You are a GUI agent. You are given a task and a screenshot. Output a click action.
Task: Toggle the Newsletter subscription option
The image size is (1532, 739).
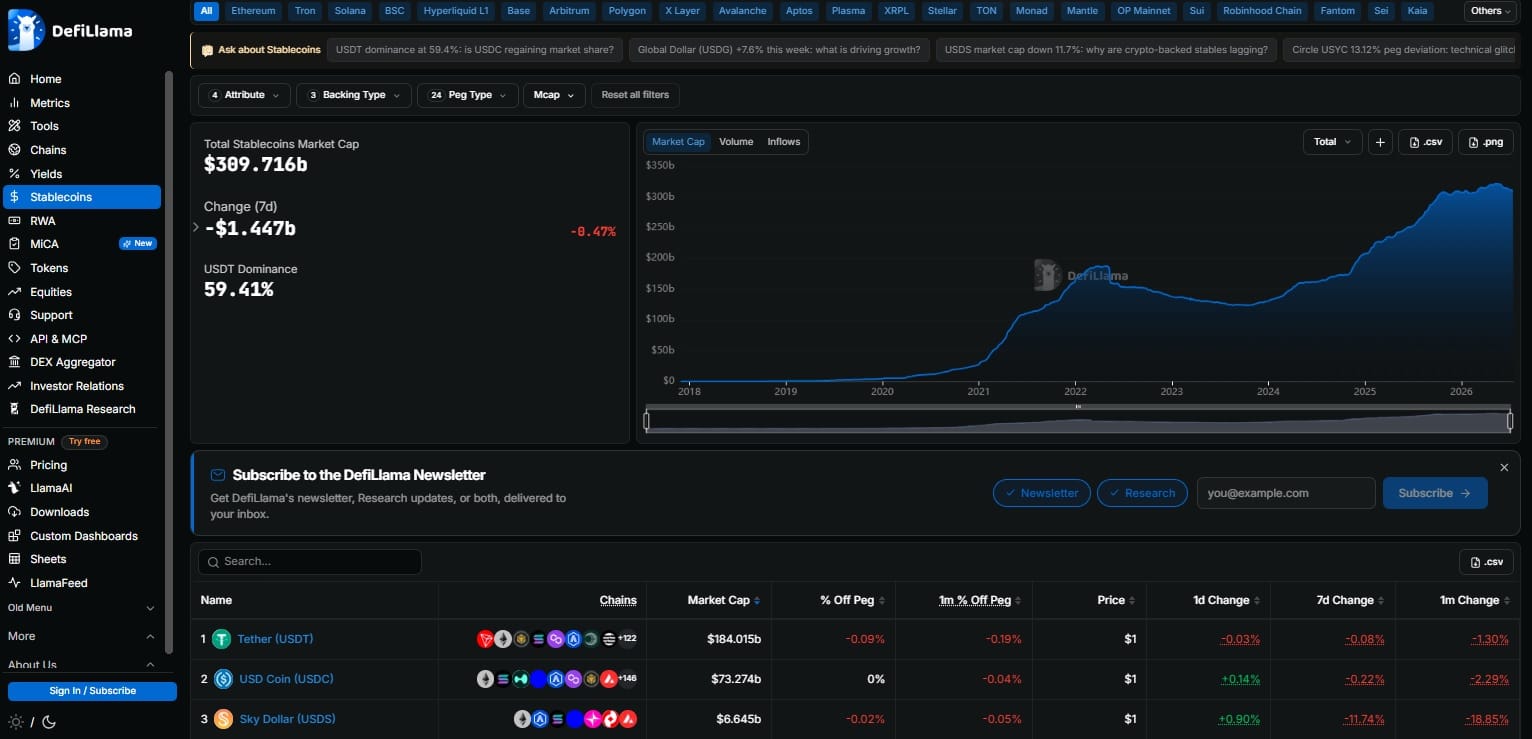coord(1040,493)
